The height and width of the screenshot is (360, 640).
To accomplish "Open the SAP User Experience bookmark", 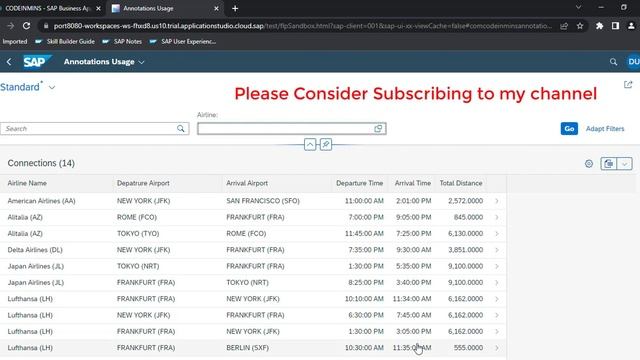I will point(183,41).
